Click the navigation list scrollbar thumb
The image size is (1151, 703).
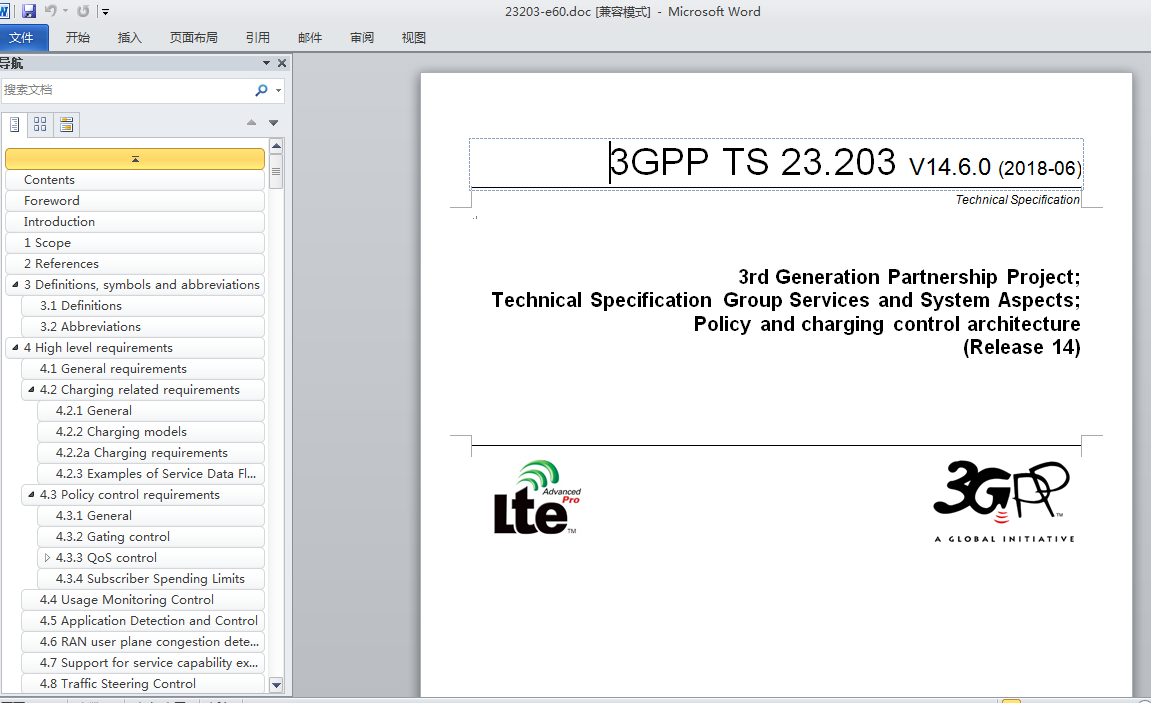pyautogui.click(x=276, y=172)
